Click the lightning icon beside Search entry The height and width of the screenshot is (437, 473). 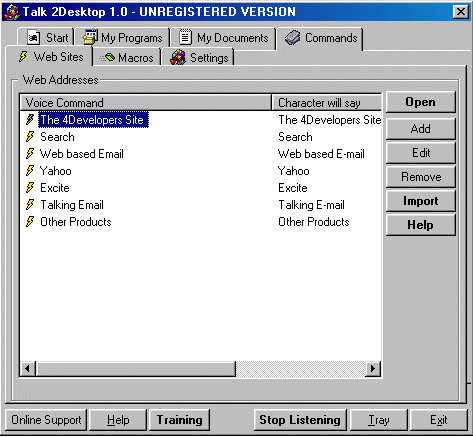pos(30,137)
